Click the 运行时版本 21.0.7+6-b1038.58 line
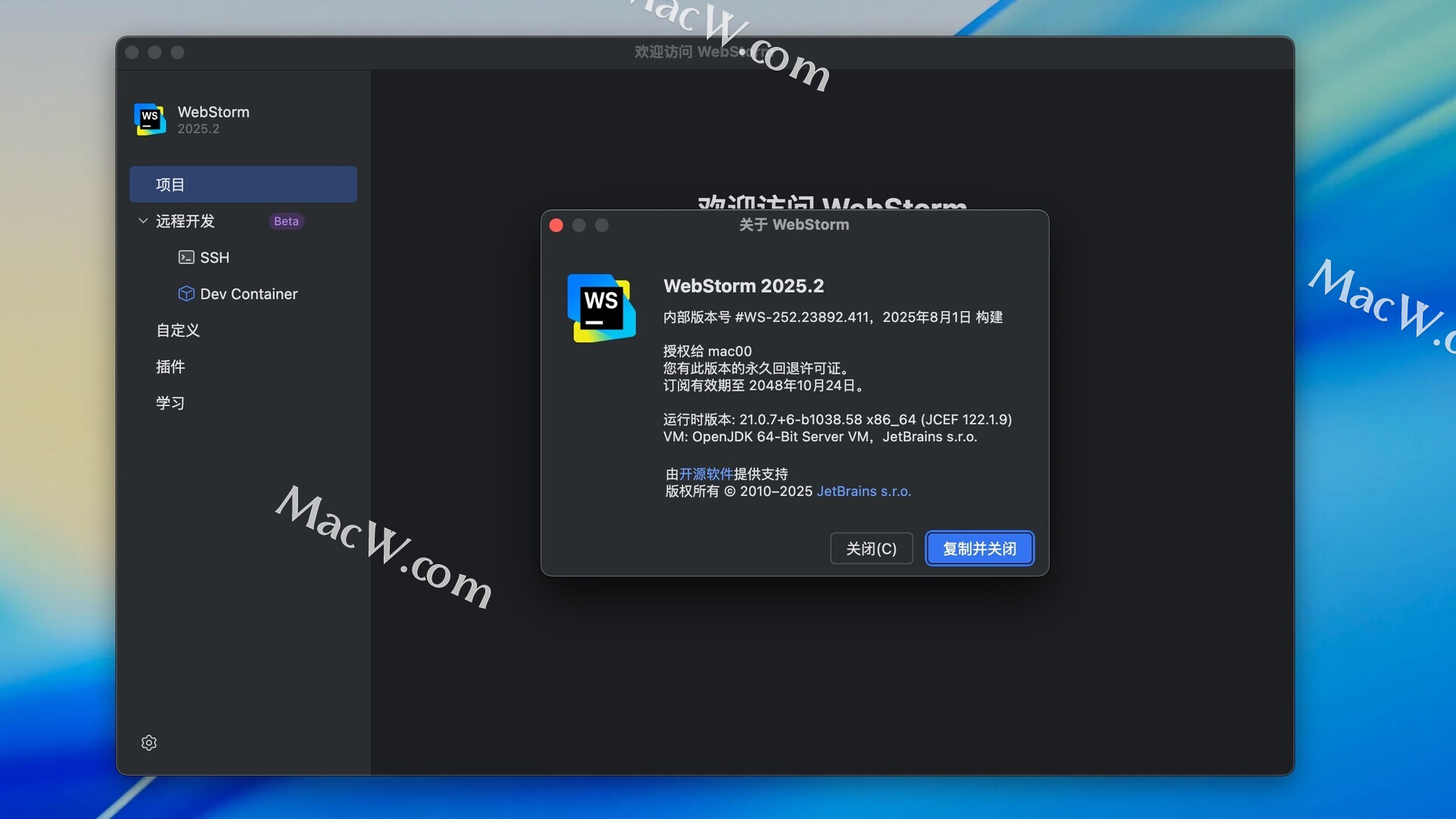Image resolution: width=1456 pixels, height=819 pixels. [837, 419]
